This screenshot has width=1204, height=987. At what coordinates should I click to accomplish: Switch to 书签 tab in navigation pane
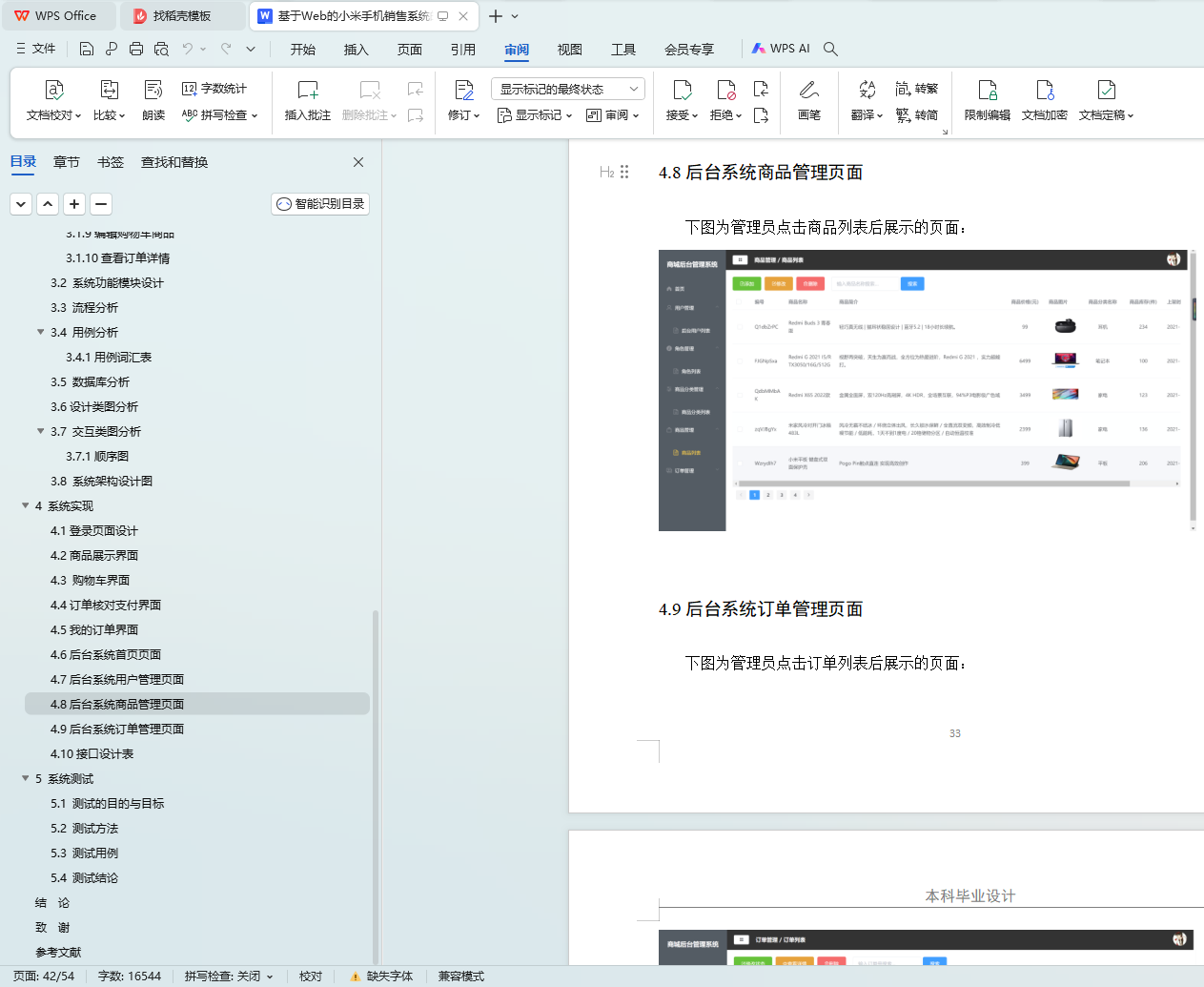(x=111, y=162)
